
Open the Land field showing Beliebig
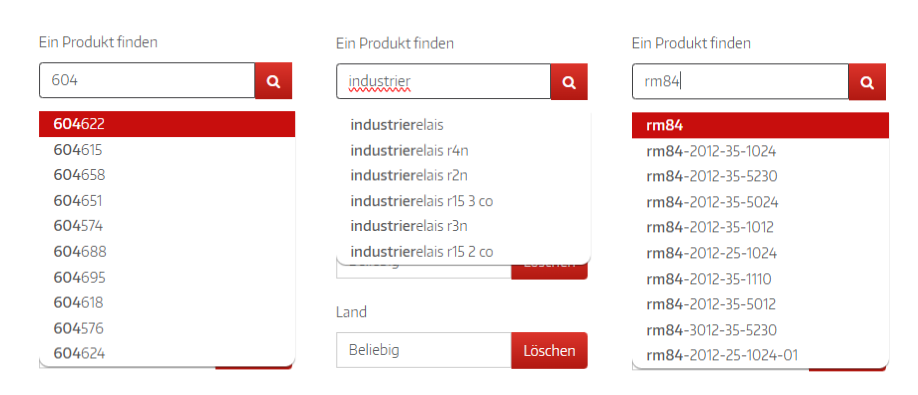pos(424,351)
